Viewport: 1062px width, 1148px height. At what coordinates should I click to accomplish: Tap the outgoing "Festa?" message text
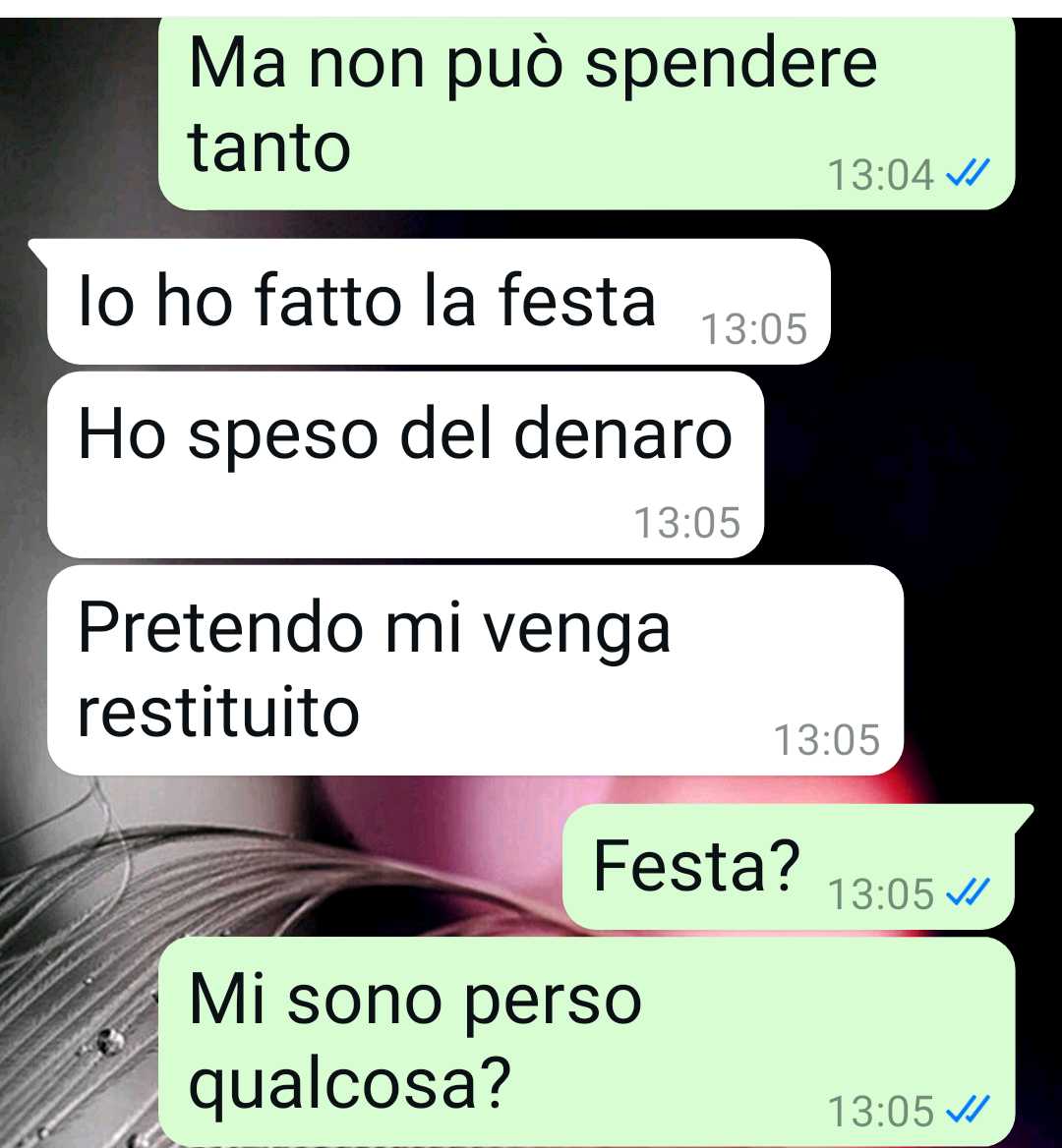(x=696, y=866)
